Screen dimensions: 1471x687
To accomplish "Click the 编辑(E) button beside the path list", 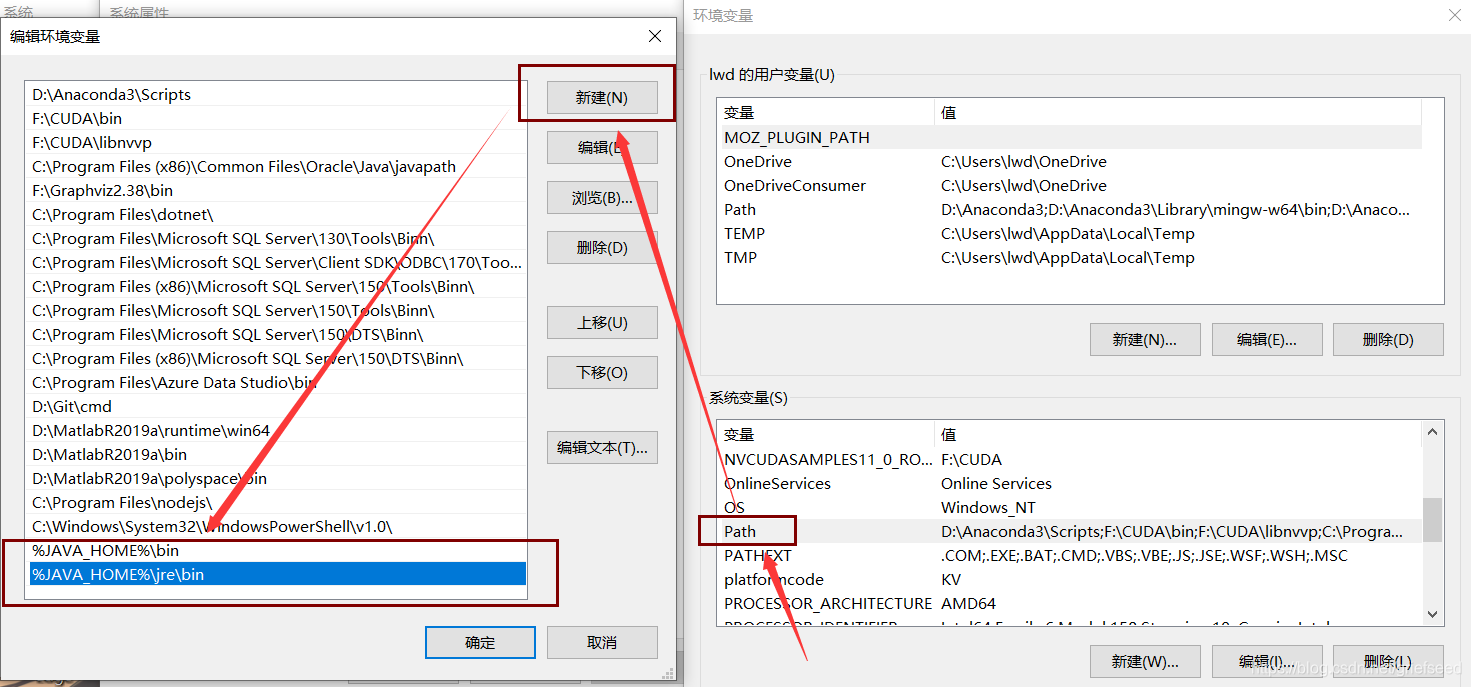I will 601,147.
